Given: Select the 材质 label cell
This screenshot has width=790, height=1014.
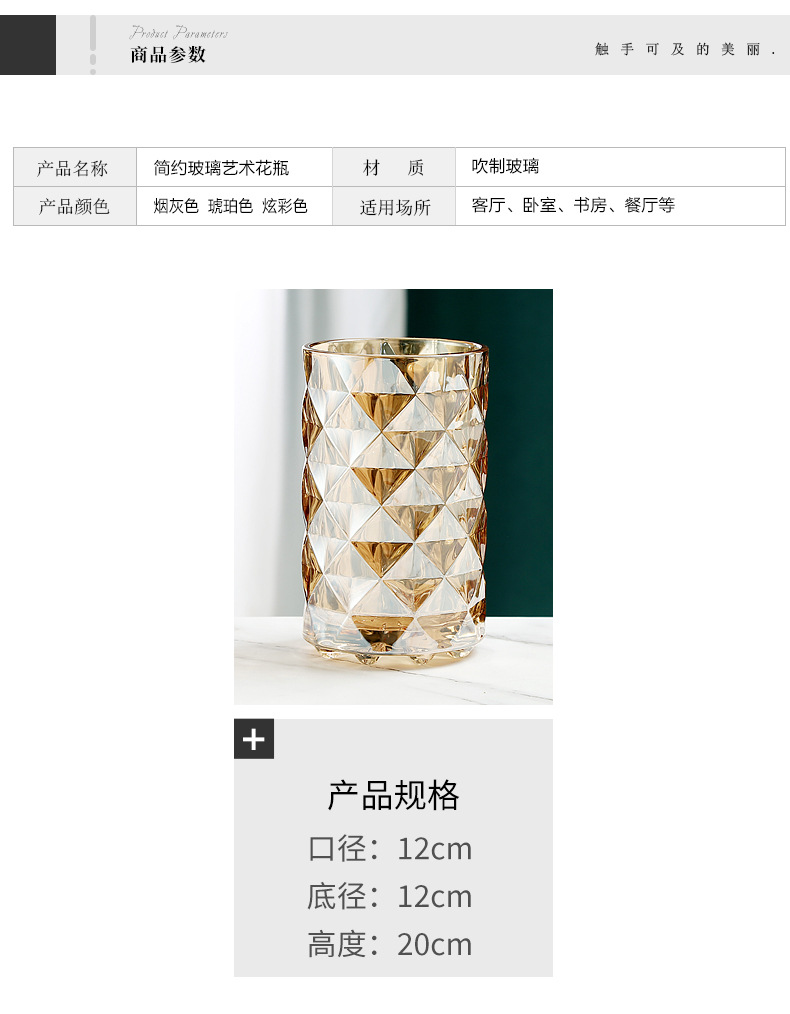Looking at the screenshot, I should [394, 167].
